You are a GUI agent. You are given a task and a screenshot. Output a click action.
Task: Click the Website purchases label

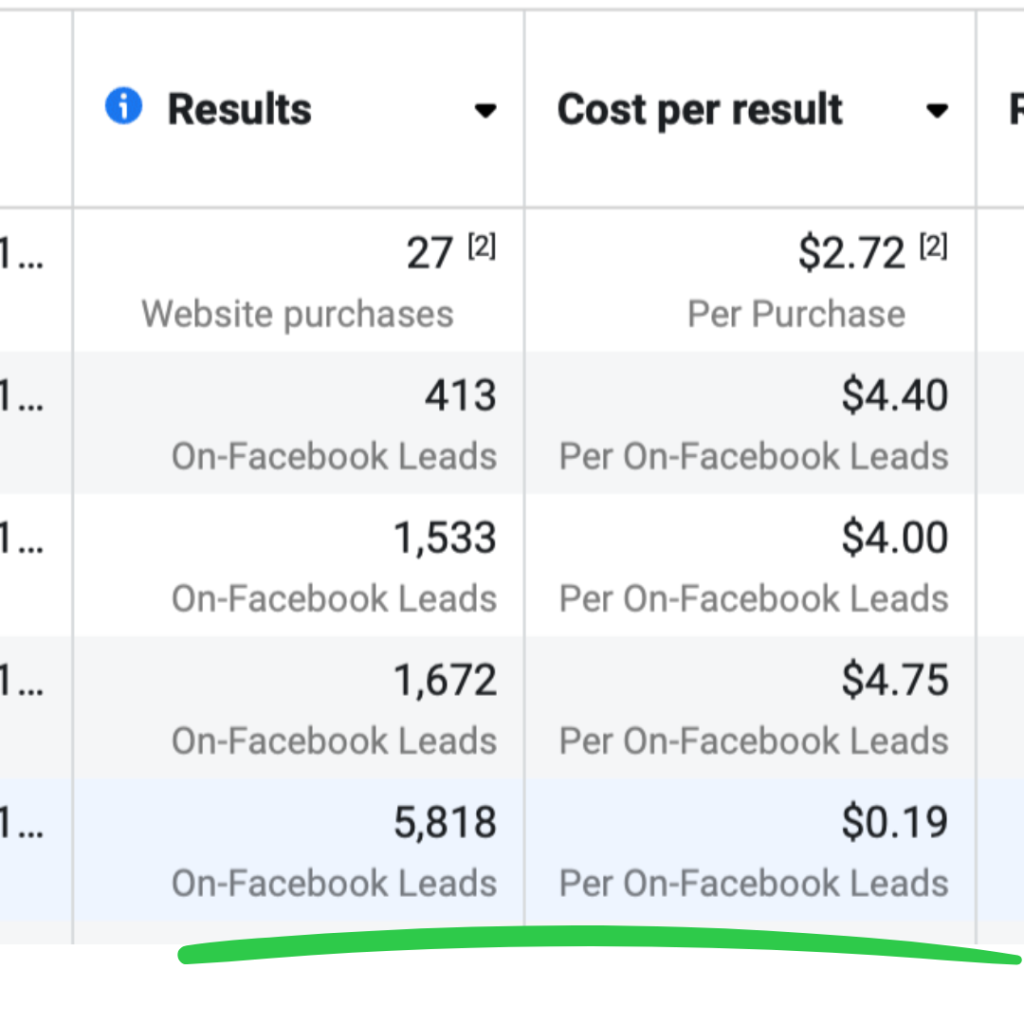click(298, 315)
